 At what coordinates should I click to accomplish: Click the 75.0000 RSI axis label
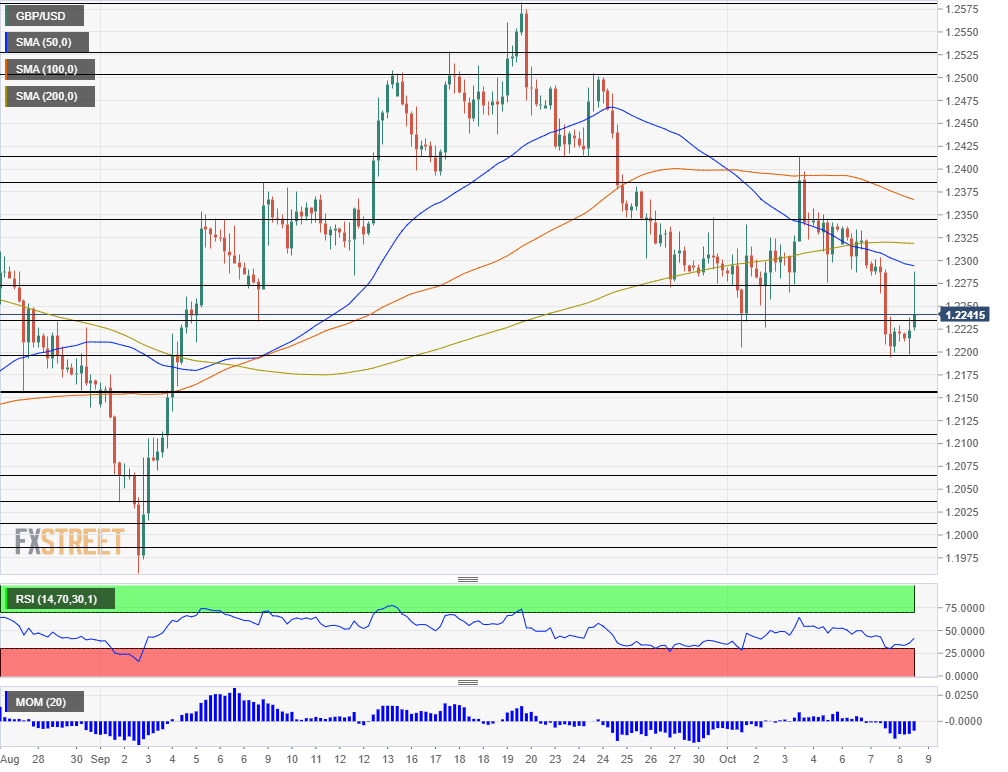coord(960,608)
